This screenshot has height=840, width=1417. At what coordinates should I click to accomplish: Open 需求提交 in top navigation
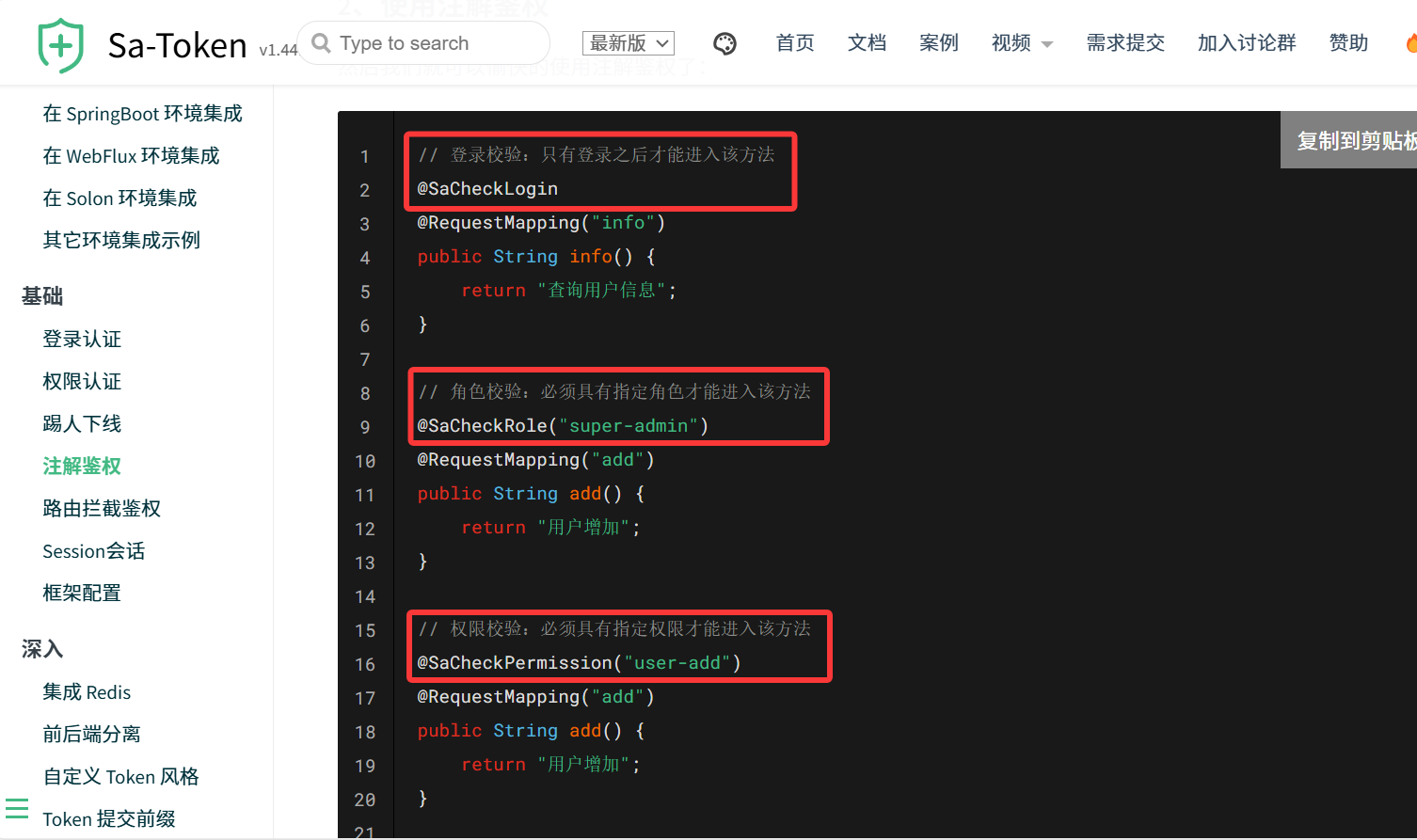pos(1125,43)
